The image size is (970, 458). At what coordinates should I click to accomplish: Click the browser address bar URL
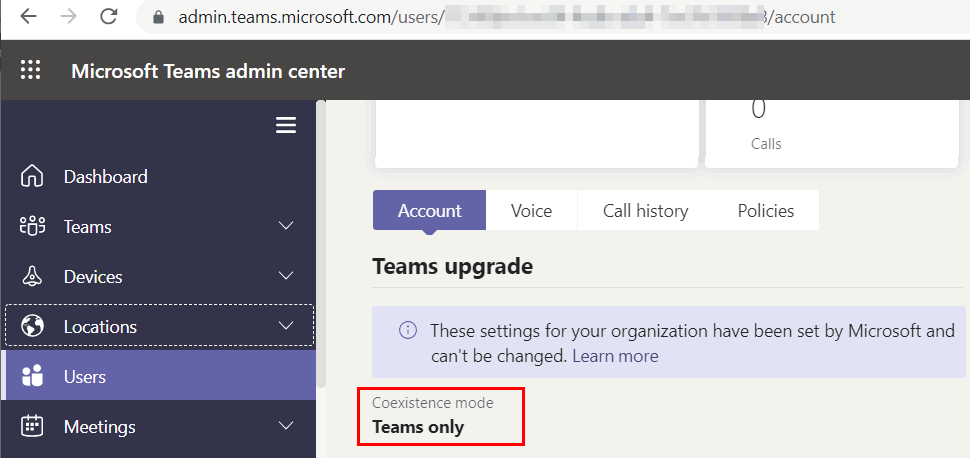tap(507, 17)
